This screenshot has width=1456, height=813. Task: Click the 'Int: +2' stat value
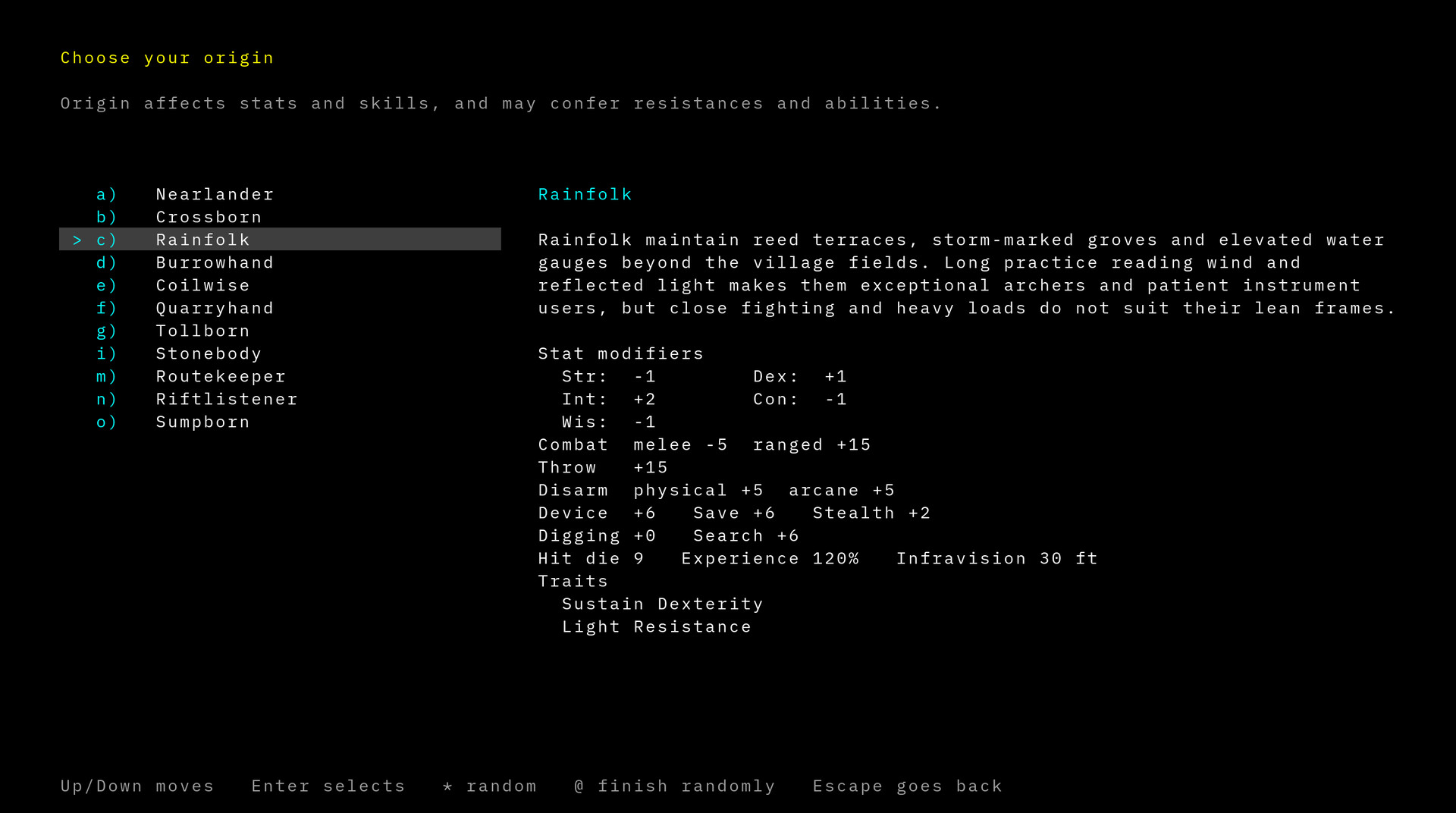click(x=608, y=399)
